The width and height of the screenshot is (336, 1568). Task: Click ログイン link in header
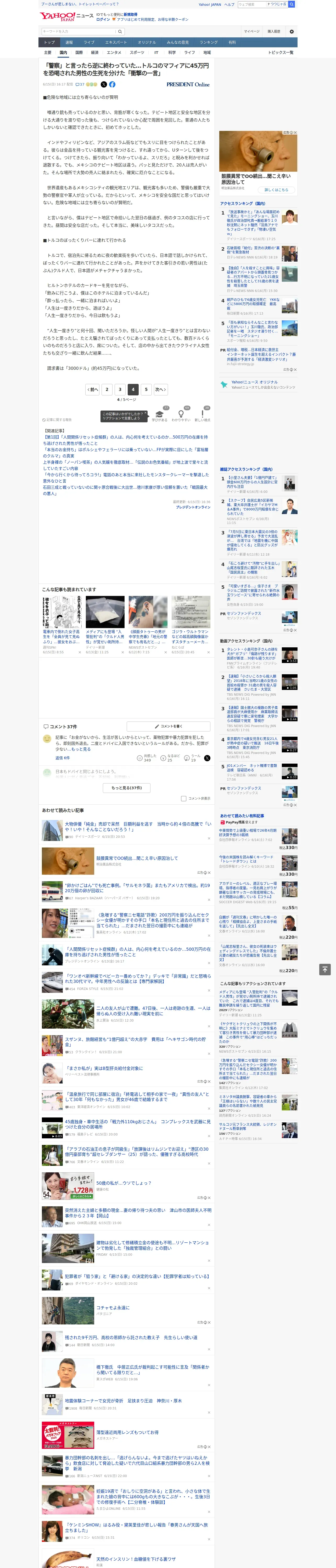(103, 20)
